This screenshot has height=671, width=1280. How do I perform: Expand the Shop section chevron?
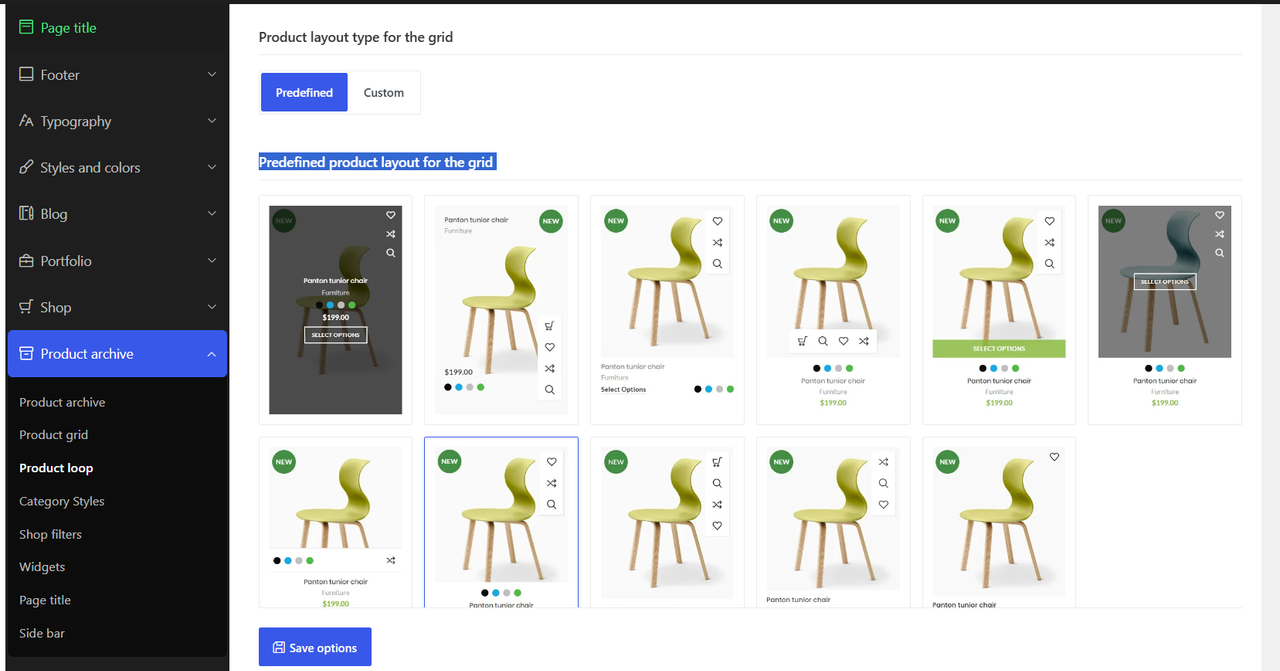(x=212, y=307)
